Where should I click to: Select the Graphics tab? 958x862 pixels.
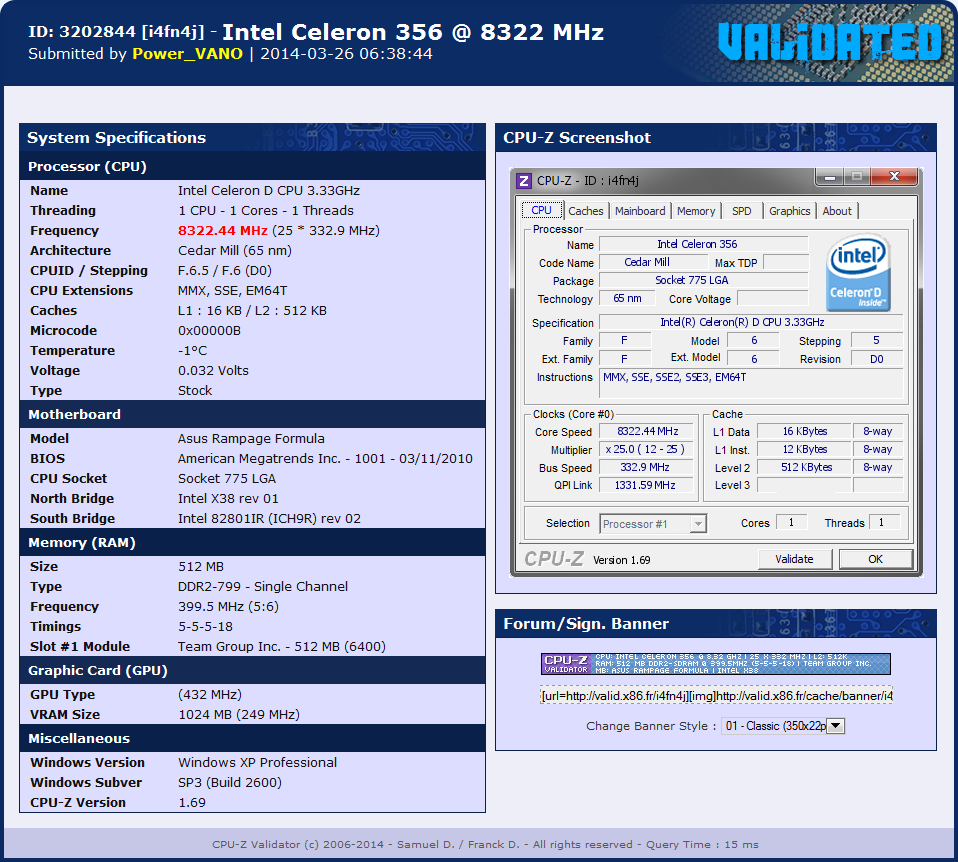(x=789, y=211)
